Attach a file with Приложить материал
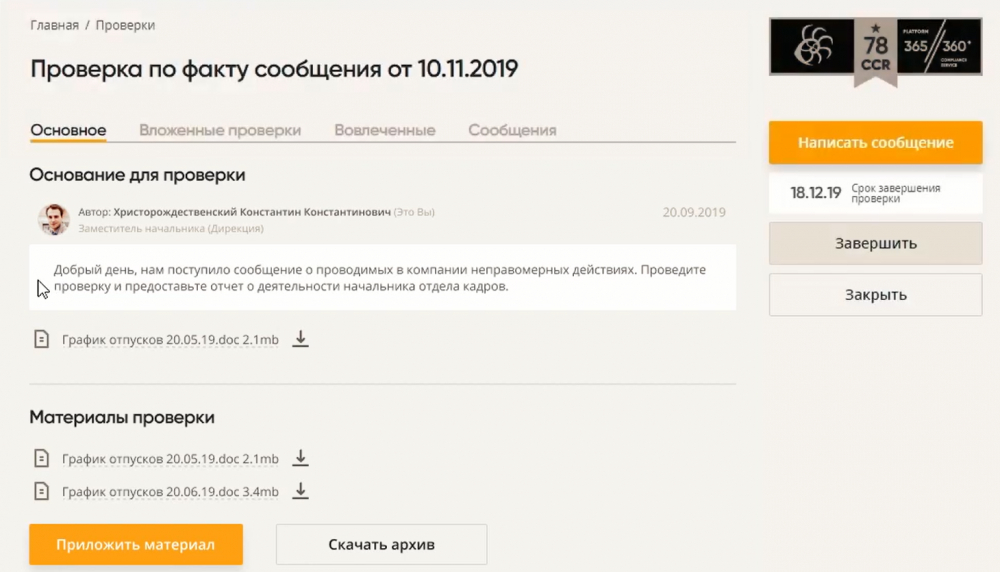This screenshot has width=1000, height=572. click(136, 545)
